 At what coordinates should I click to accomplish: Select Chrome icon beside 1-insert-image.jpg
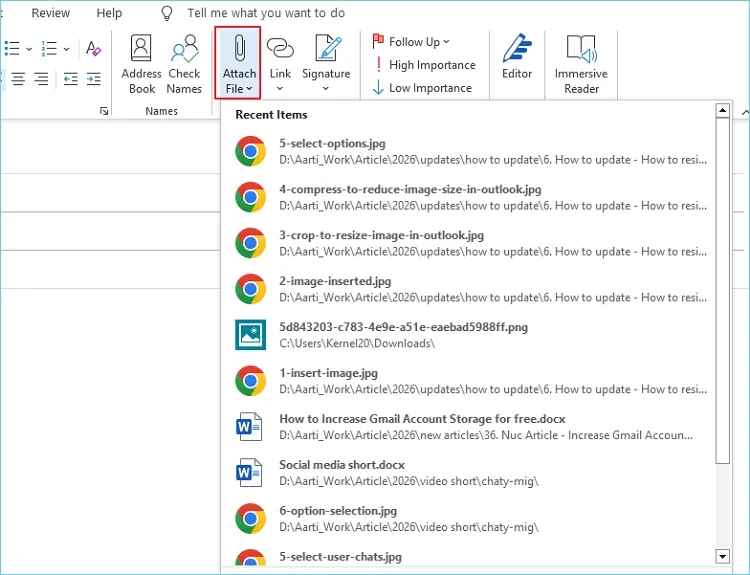pos(250,381)
